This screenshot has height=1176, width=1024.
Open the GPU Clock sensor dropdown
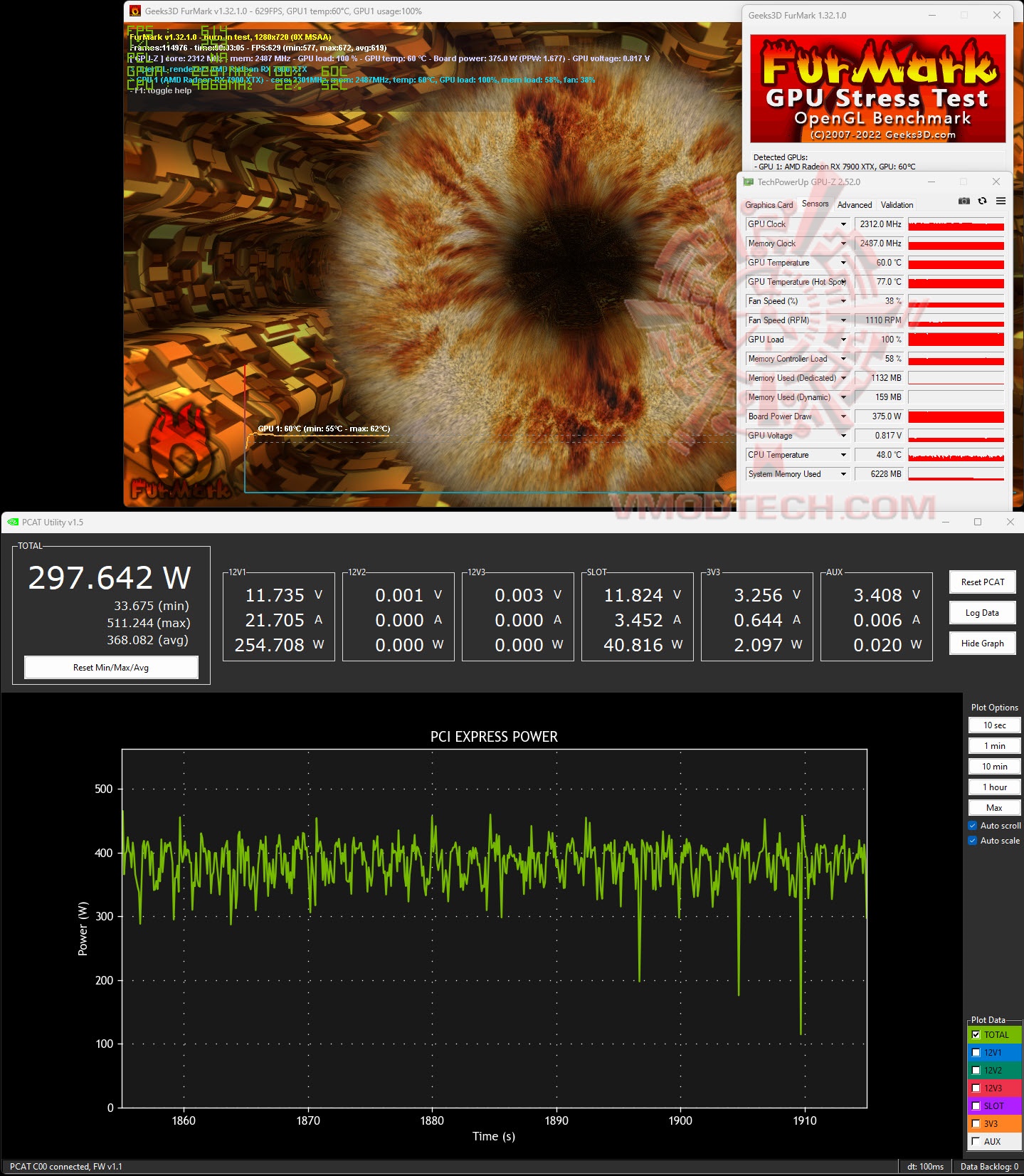844,224
